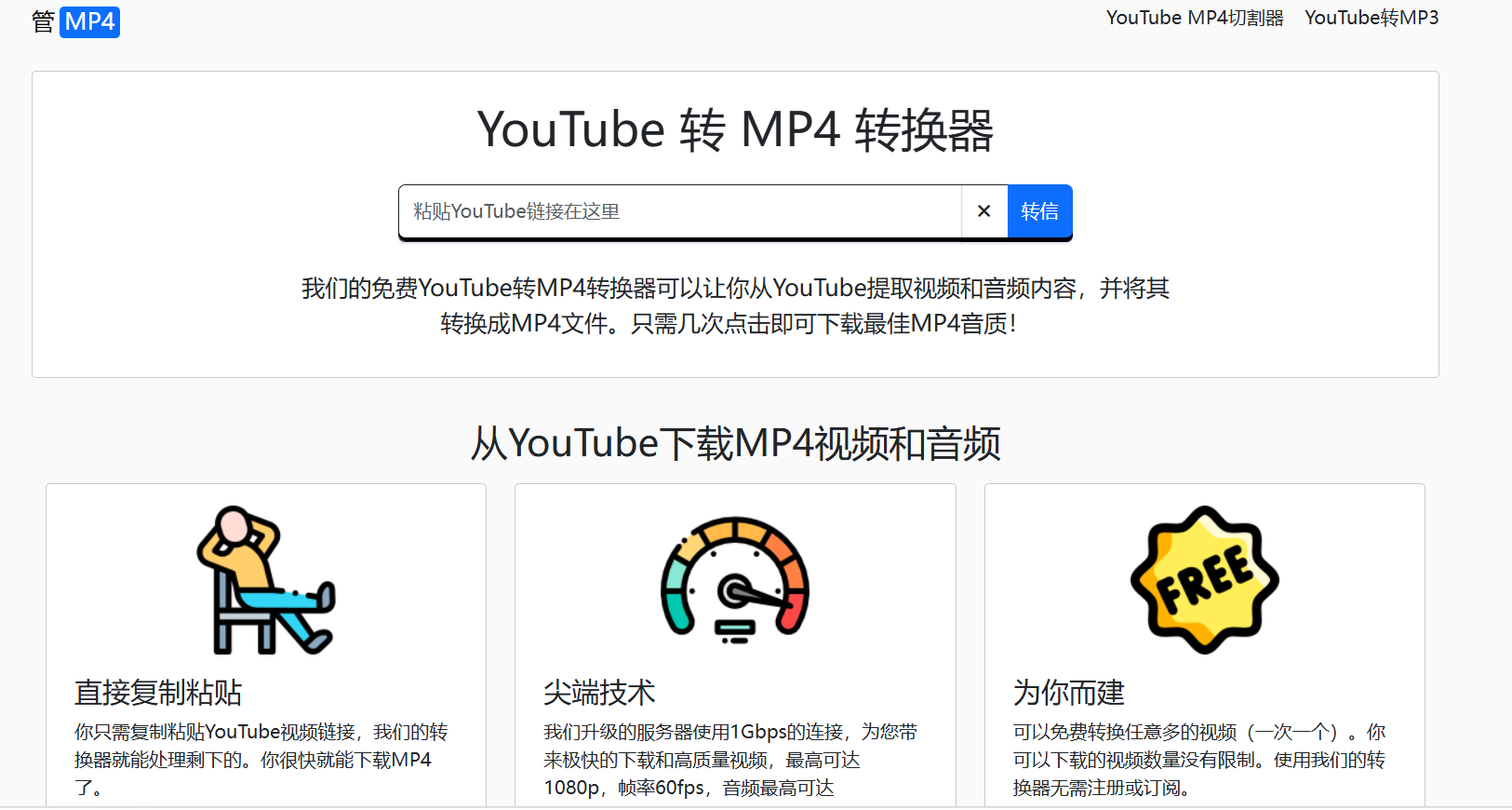Click the text starting 你只需复制粘贴YouTube视频链接
The width and height of the screenshot is (1512, 810).
(261, 760)
